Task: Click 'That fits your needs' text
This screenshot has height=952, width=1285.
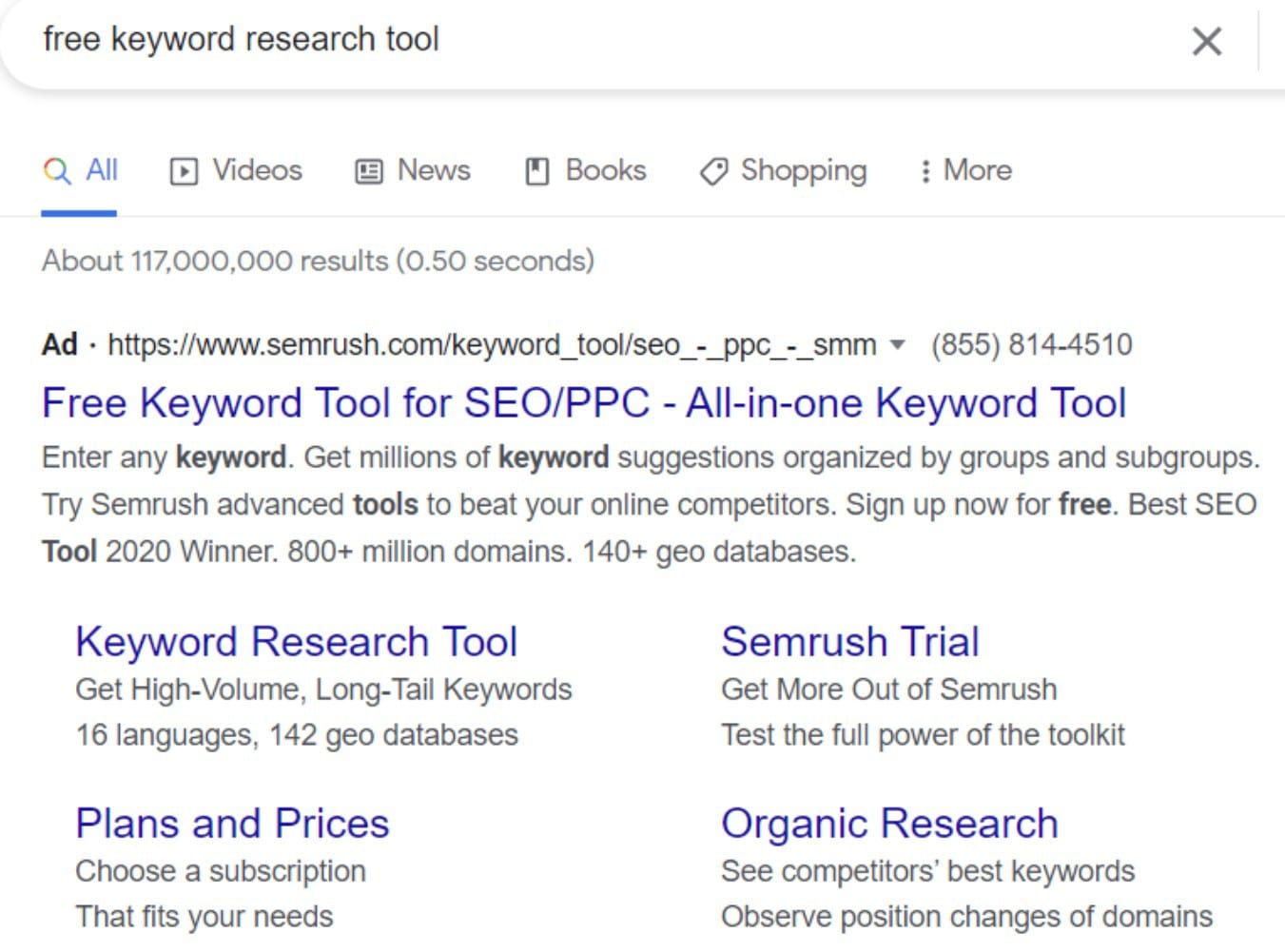Action: 204,917
